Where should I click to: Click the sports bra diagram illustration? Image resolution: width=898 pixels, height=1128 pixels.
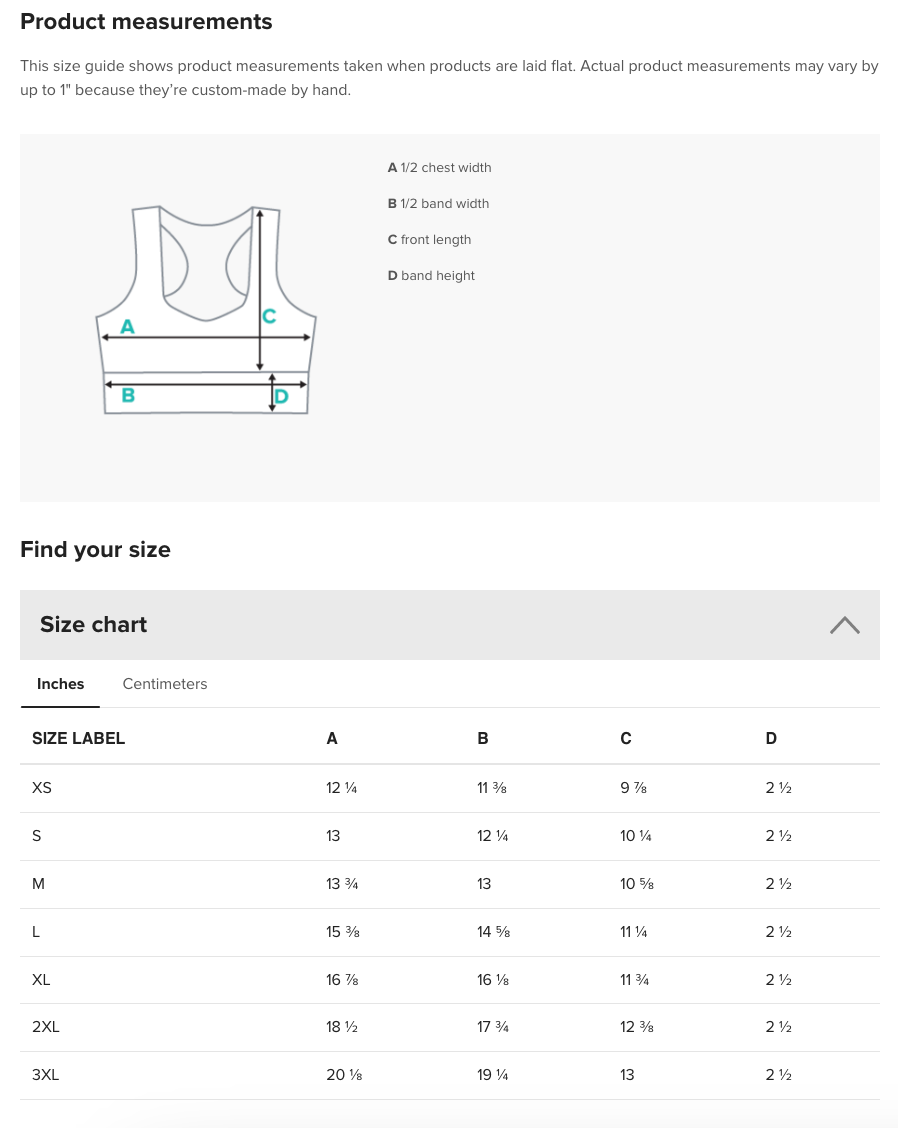pyautogui.click(x=205, y=310)
